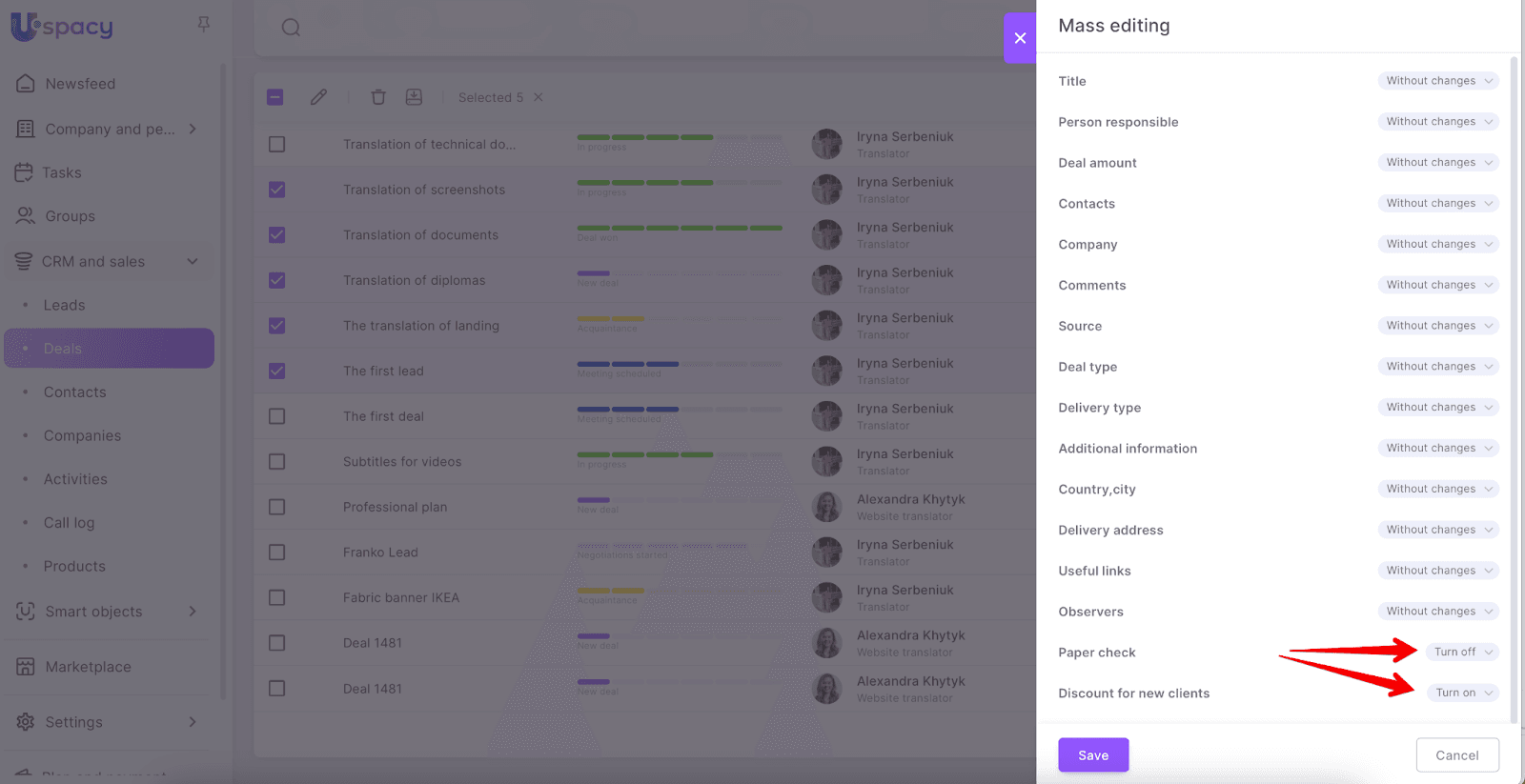The height and width of the screenshot is (784, 1525).
Task: Click the Cancel button
Action: (x=1456, y=755)
